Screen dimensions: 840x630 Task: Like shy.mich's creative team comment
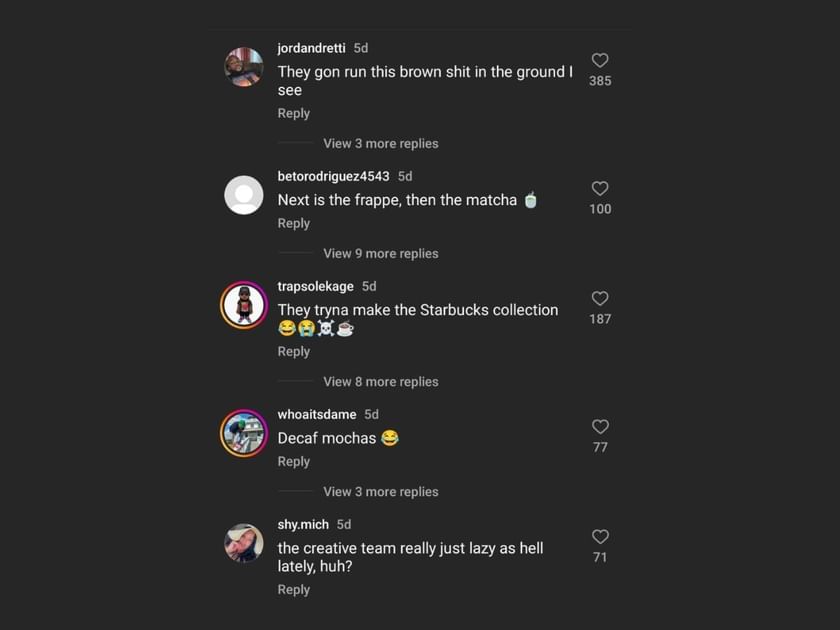(x=600, y=537)
